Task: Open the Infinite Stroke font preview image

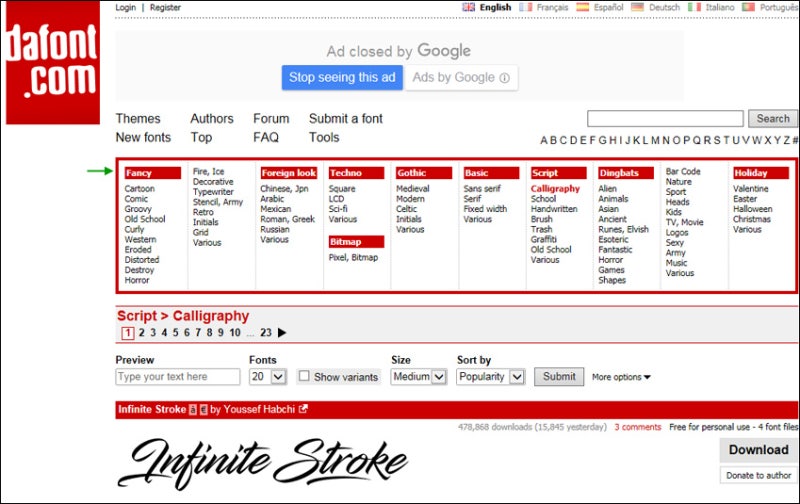Action: [x=263, y=463]
